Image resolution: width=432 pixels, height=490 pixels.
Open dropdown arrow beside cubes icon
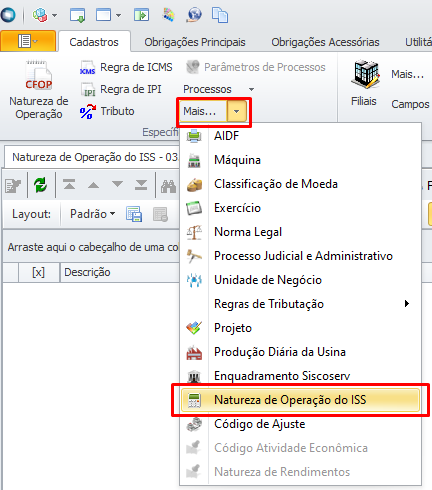(x=54, y=15)
